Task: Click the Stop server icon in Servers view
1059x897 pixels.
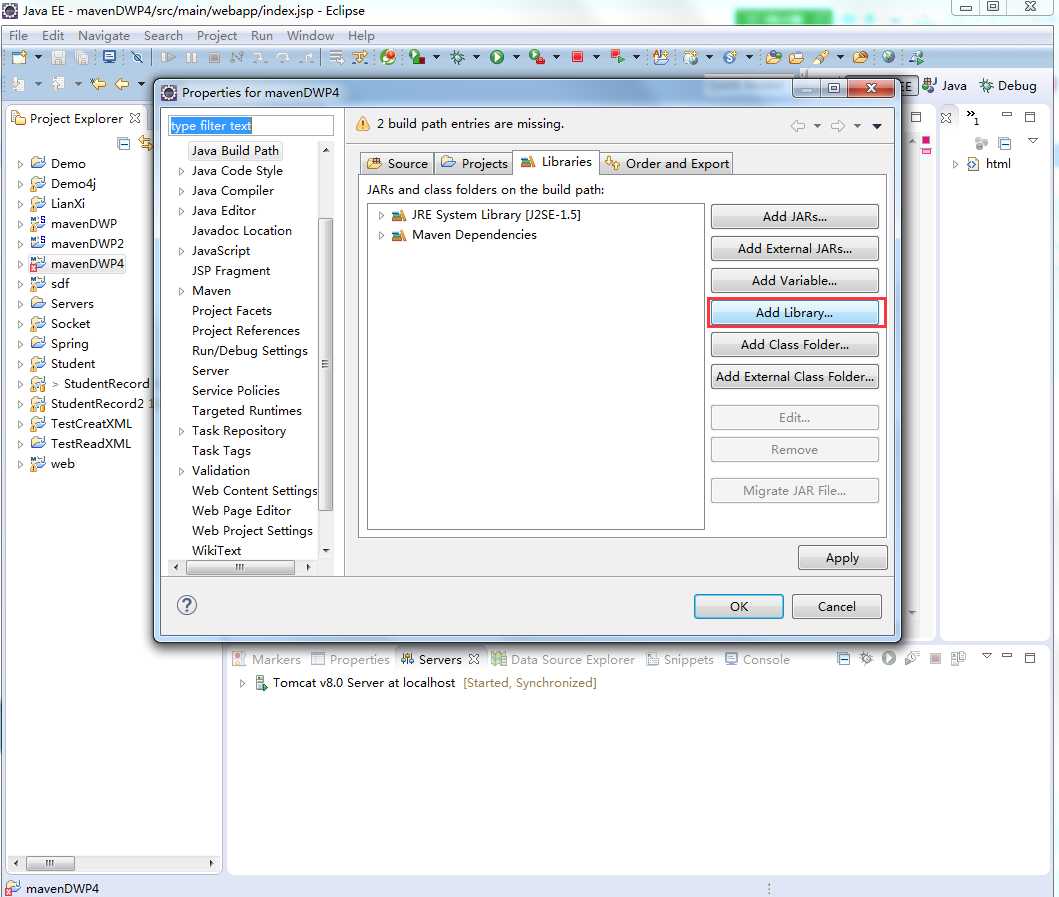Action: click(935, 658)
